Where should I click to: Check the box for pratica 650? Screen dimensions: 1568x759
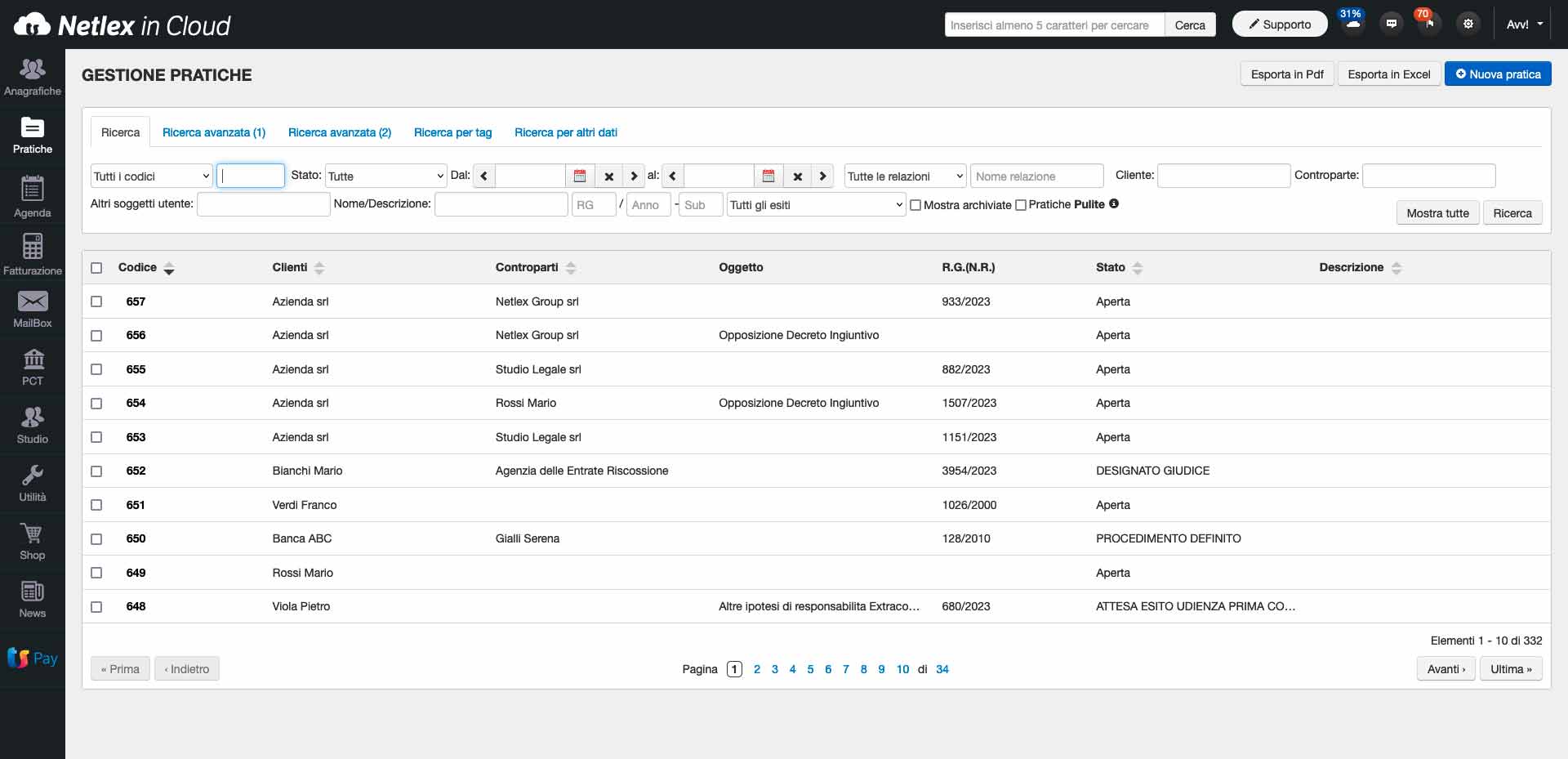coord(96,539)
